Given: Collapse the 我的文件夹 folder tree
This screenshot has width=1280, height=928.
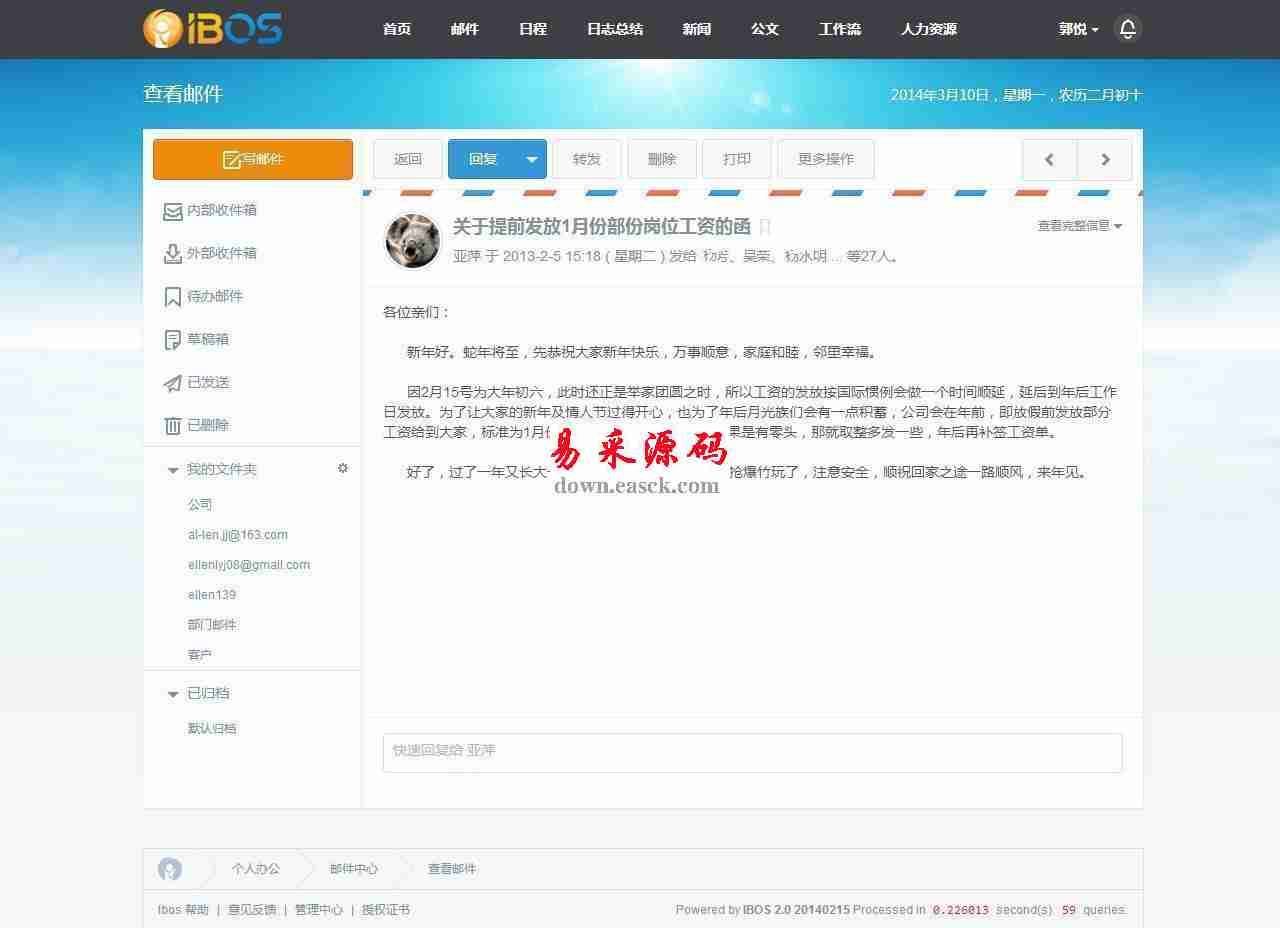Looking at the screenshot, I should click(x=173, y=470).
